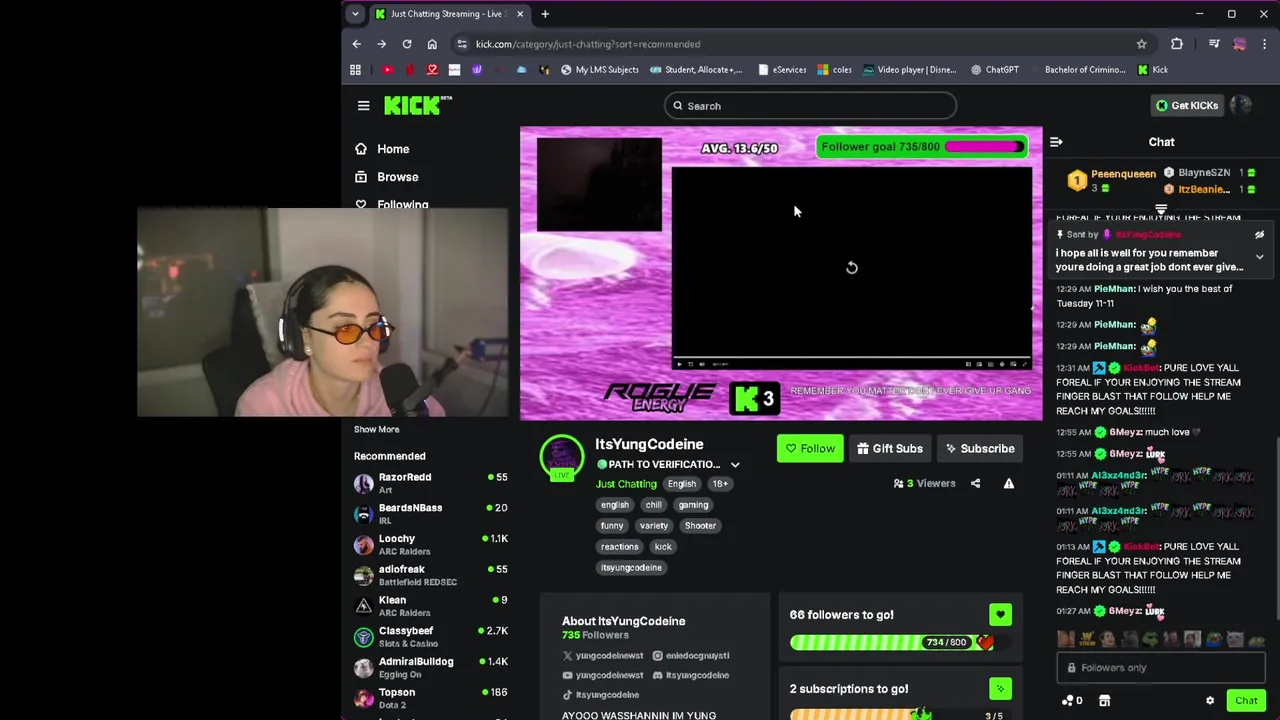Select the gaming tag

pos(693,505)
